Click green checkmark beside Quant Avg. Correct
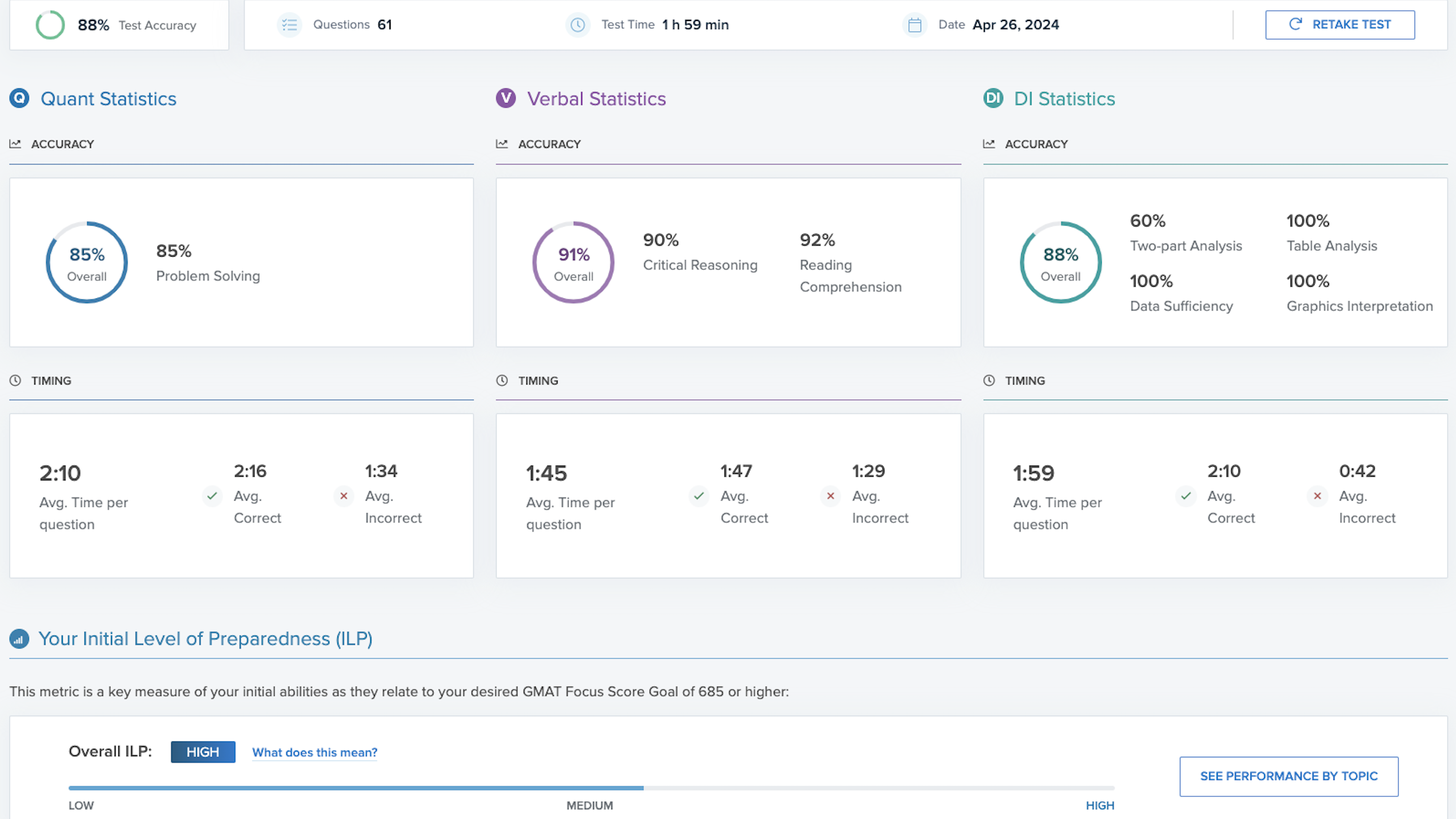Screen dimensions: 1456x819 [212, 496]
